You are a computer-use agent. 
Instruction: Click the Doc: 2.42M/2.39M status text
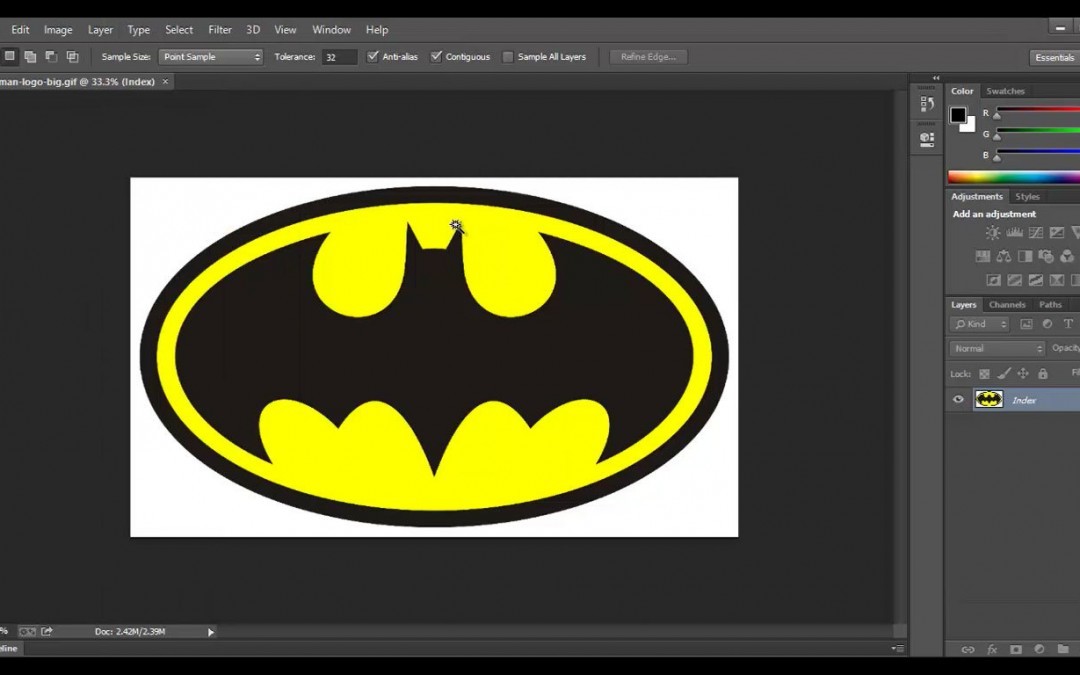point(130,632)
